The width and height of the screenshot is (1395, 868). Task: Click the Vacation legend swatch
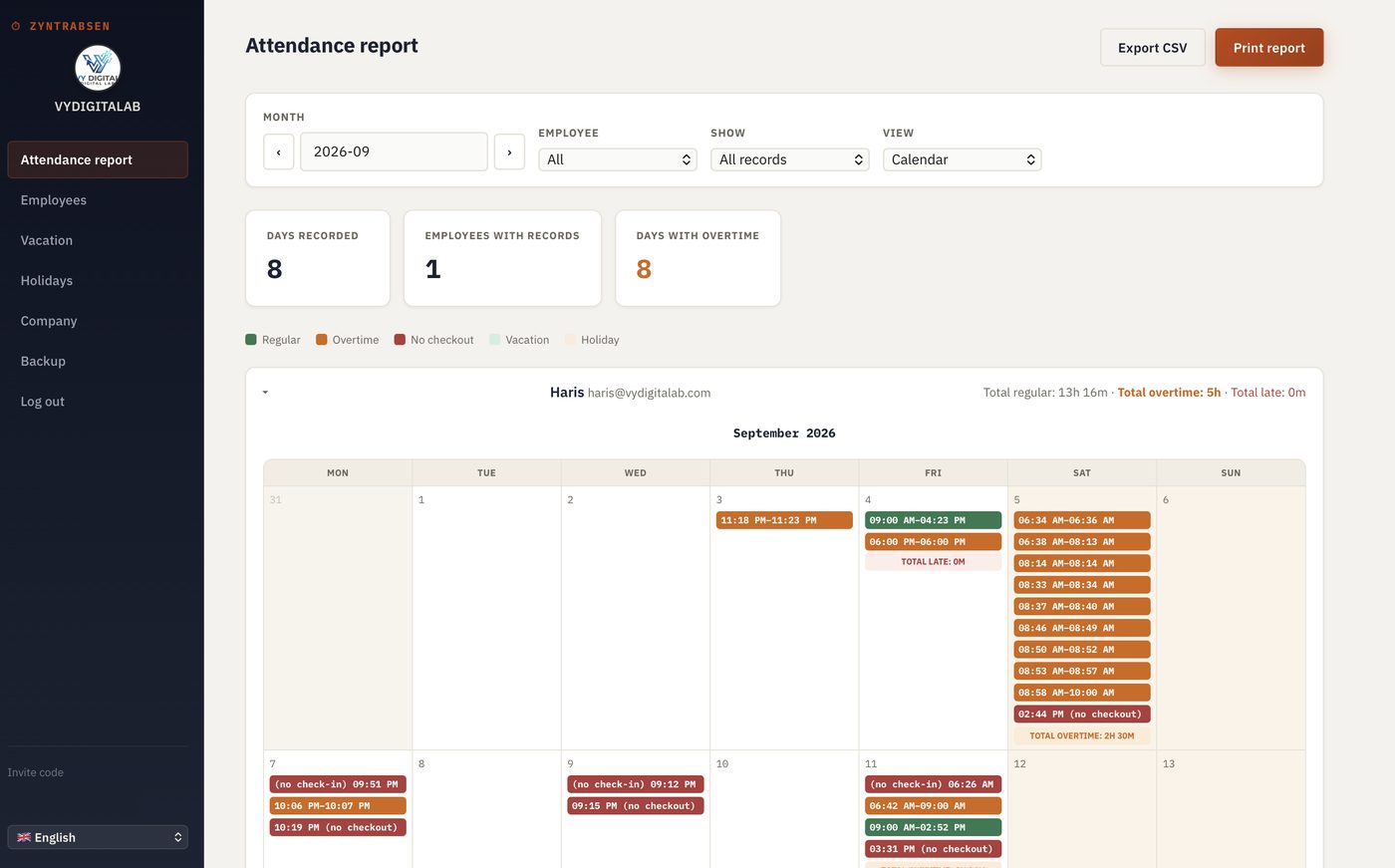(x=495, y=340)
